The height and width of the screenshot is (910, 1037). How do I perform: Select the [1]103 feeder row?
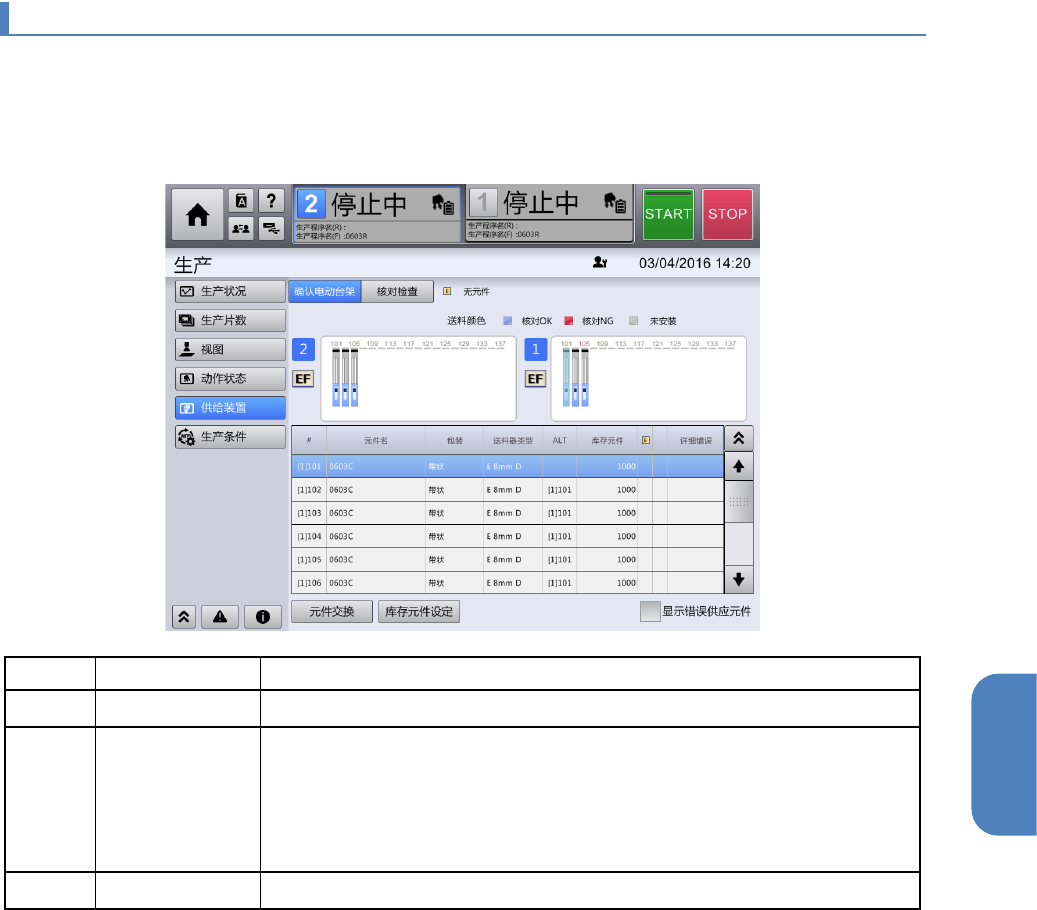click(x=507, y=513)
